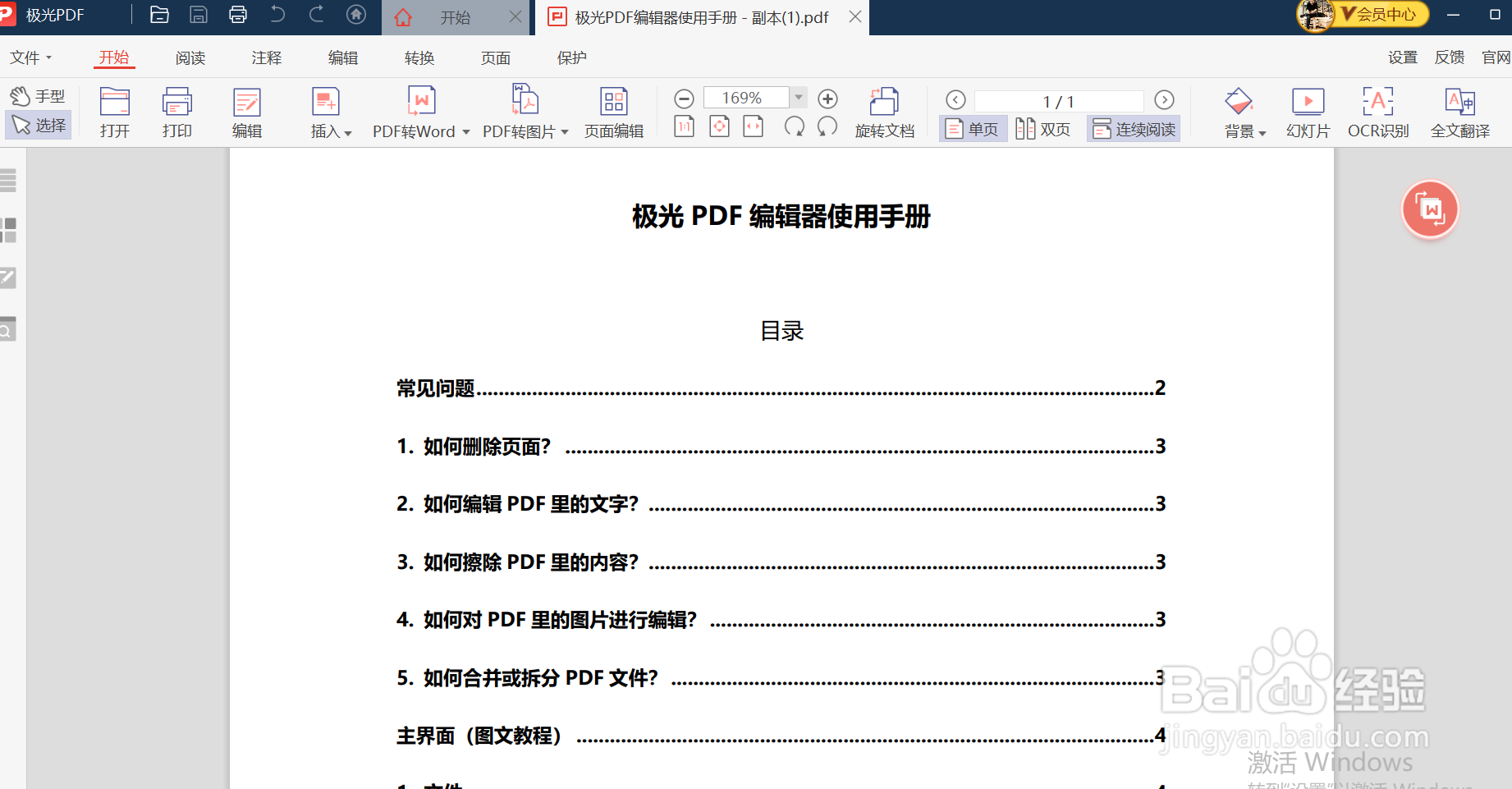This screenshot has height=789, width=1512.
Task: Toggle Double Page (双页) view
Action: tap(1043, 129)
